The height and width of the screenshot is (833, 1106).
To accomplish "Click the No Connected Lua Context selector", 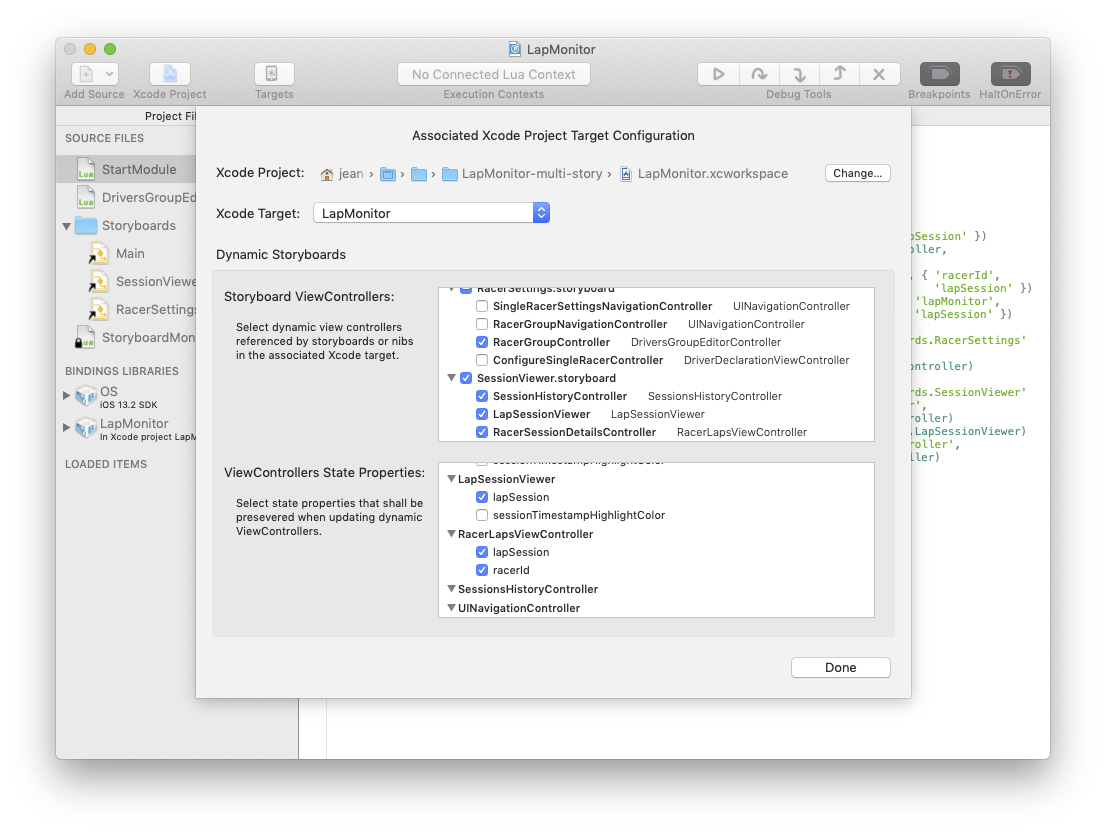I will click(x=494, y=74).
